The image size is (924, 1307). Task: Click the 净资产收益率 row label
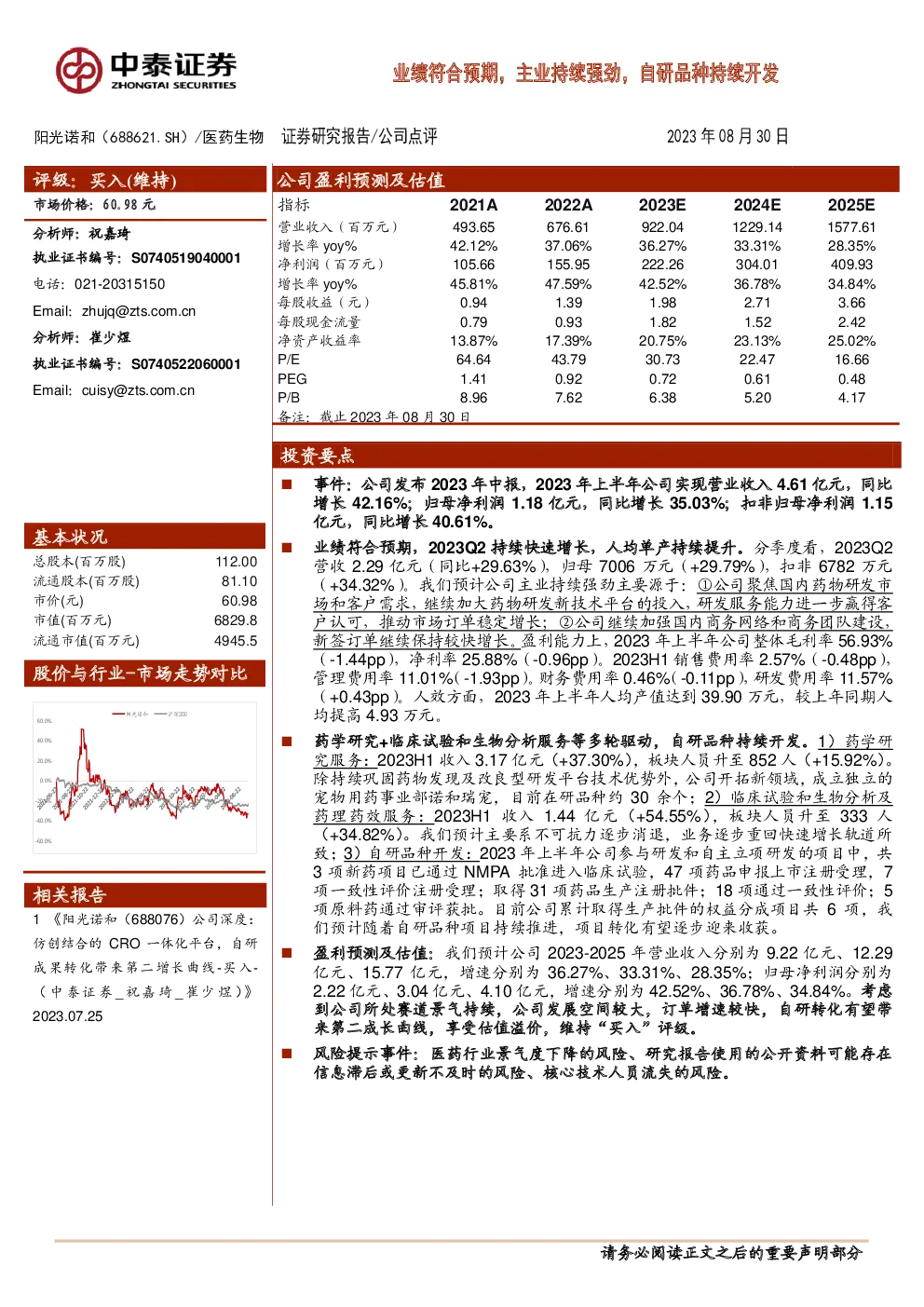point(319,341)
